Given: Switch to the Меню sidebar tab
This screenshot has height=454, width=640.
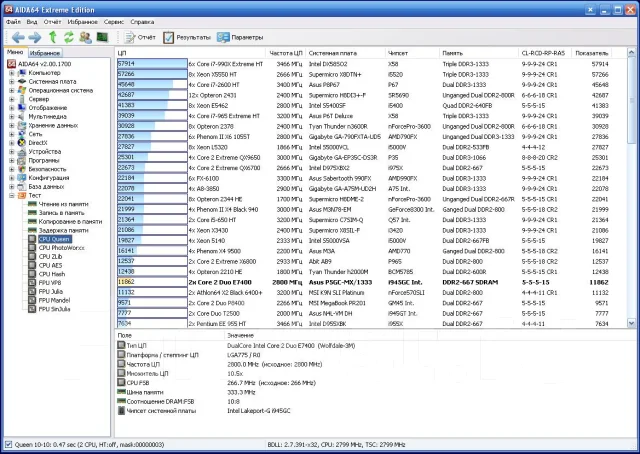Looking at the screenshot, I should [15, 52].
